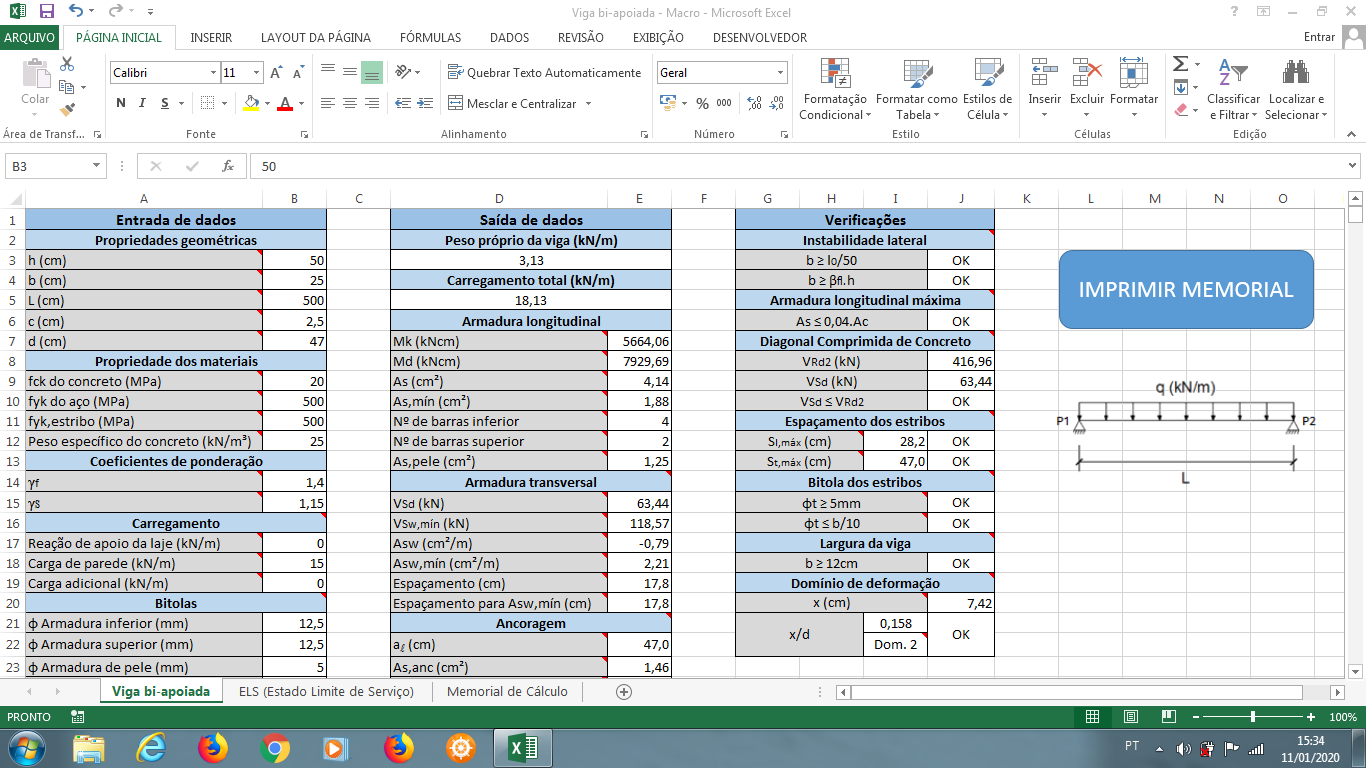The image size is (1366, 768).
Task: Open Formatação Condicional menu
Action: 835,89
